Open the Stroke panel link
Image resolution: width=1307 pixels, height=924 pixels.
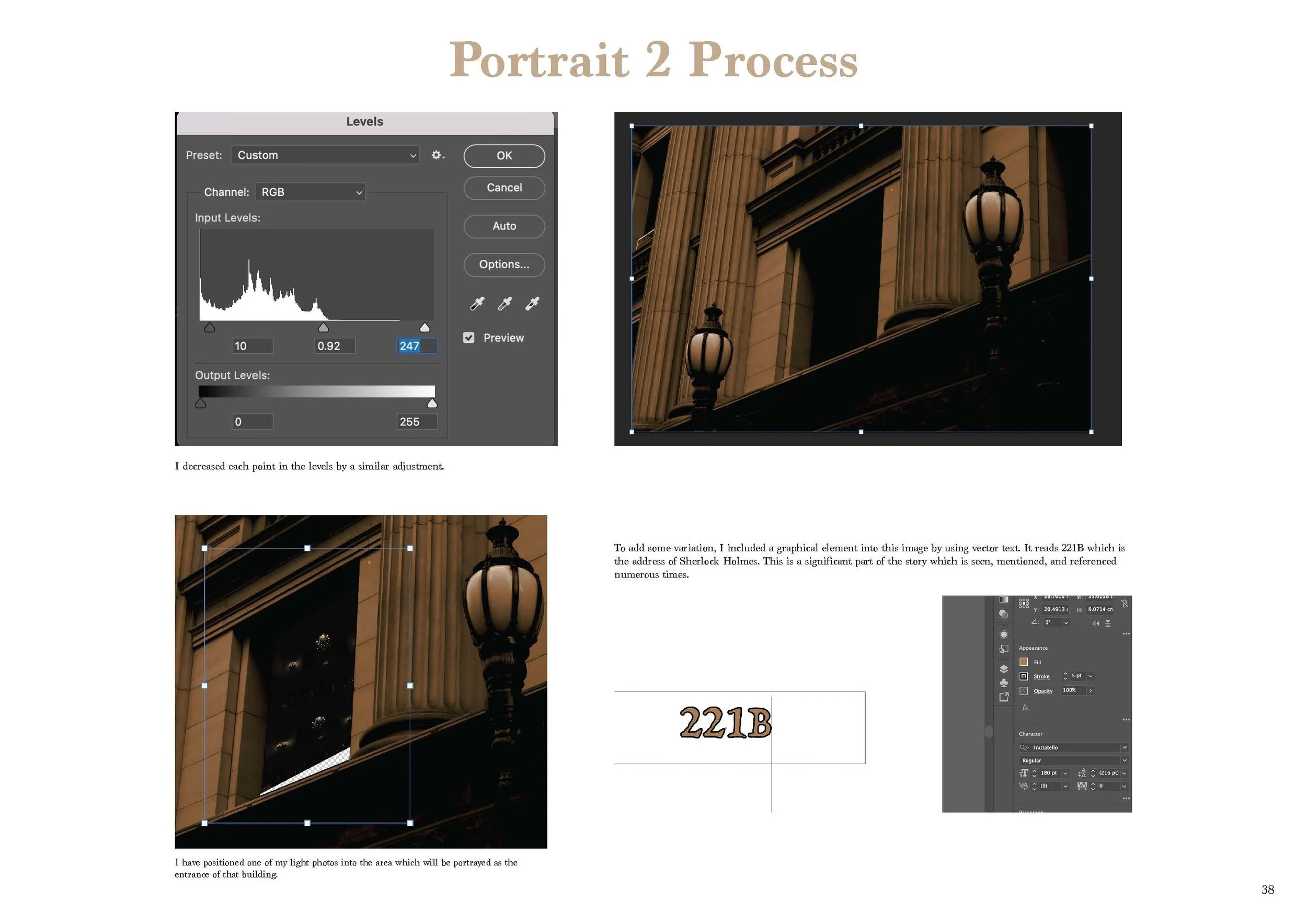click(1041, 676)
